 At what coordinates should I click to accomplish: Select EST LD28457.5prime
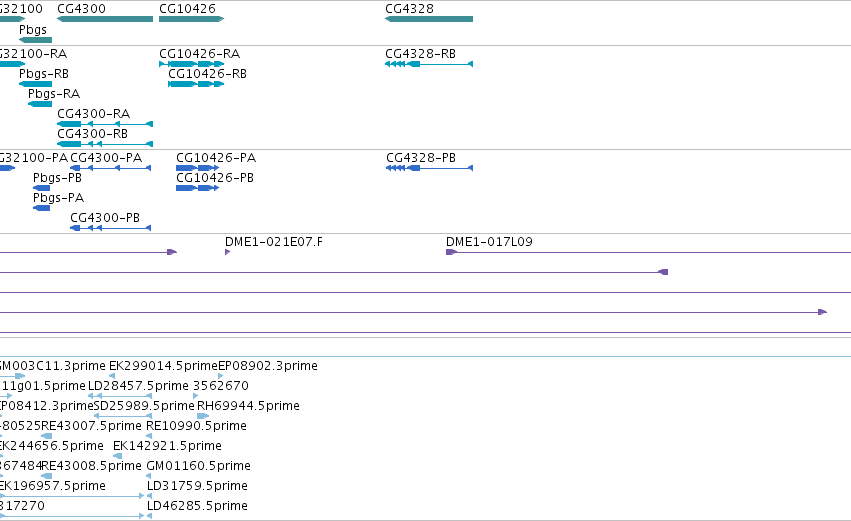click(120, 396)
